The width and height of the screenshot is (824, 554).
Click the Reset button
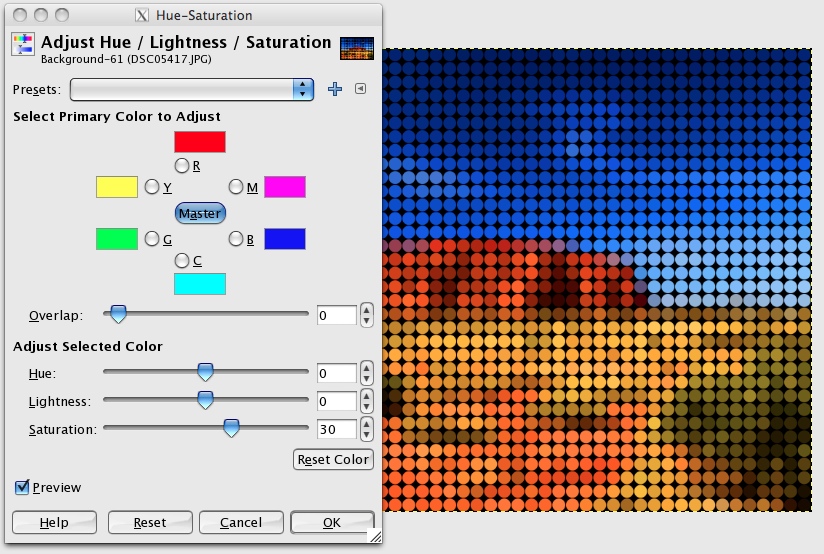(150, 522)
